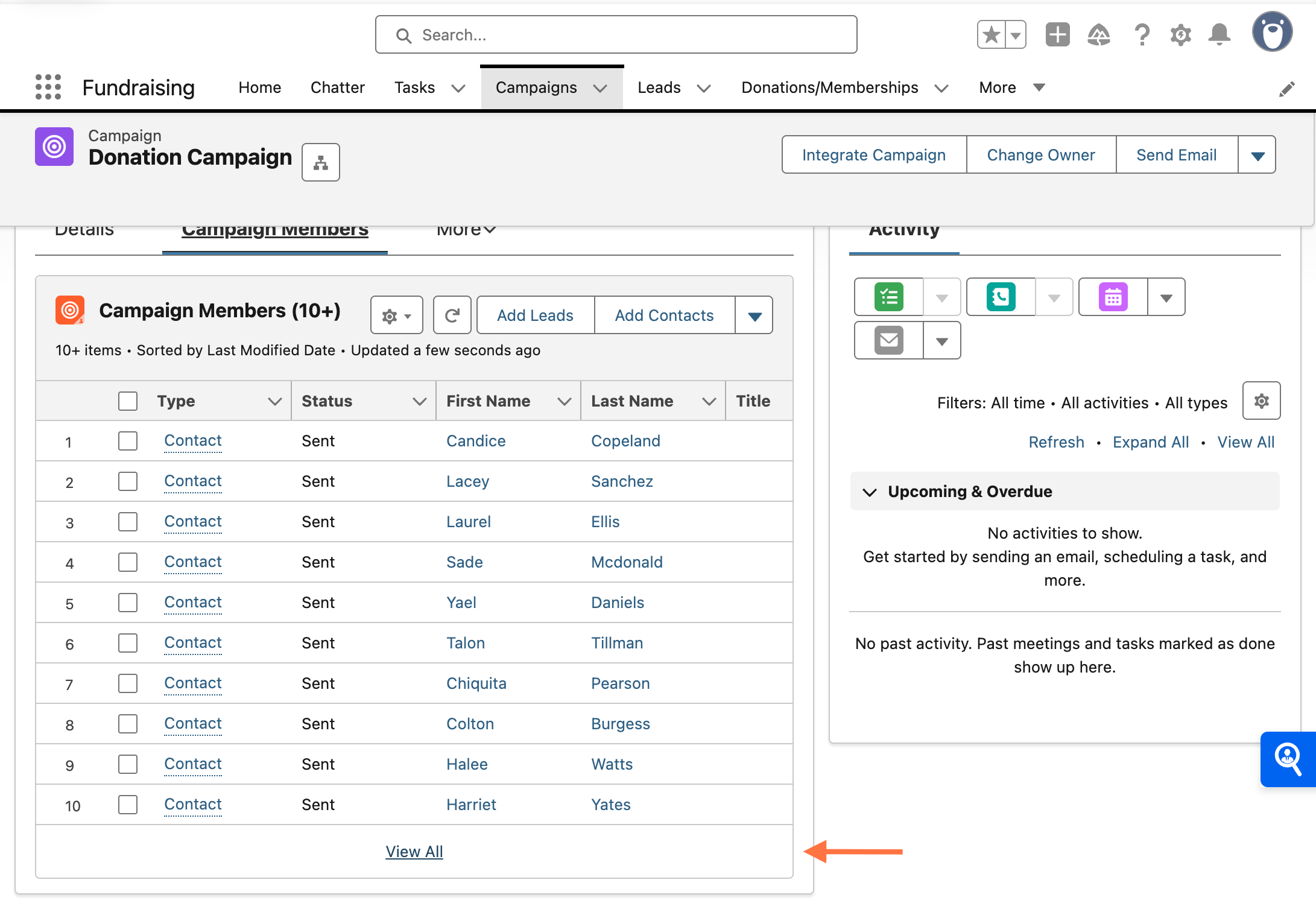
Task: Open list view controls gear dropdown
Action: (397, 315)
